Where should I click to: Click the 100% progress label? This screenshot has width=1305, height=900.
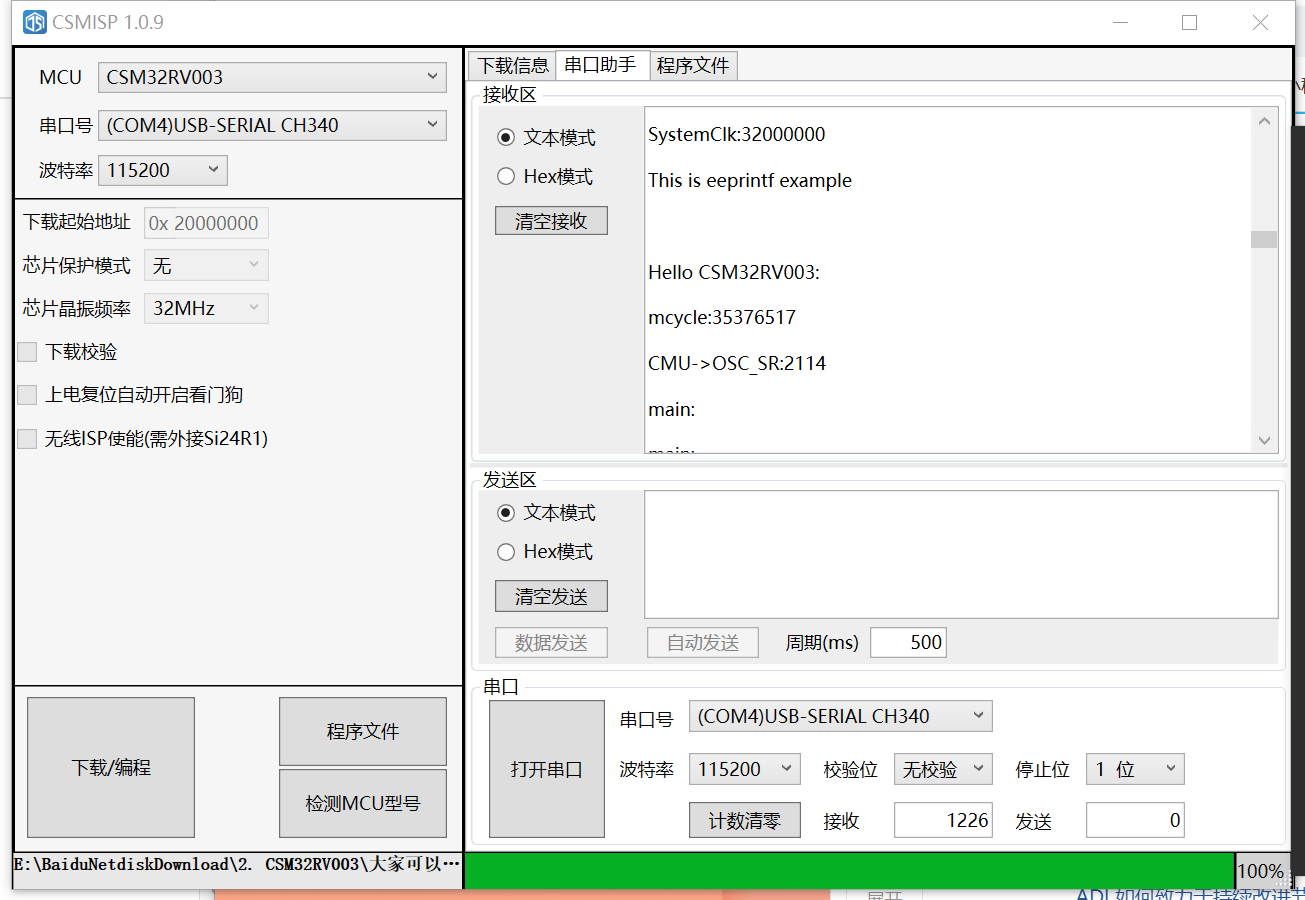[x=1260, y=871]
